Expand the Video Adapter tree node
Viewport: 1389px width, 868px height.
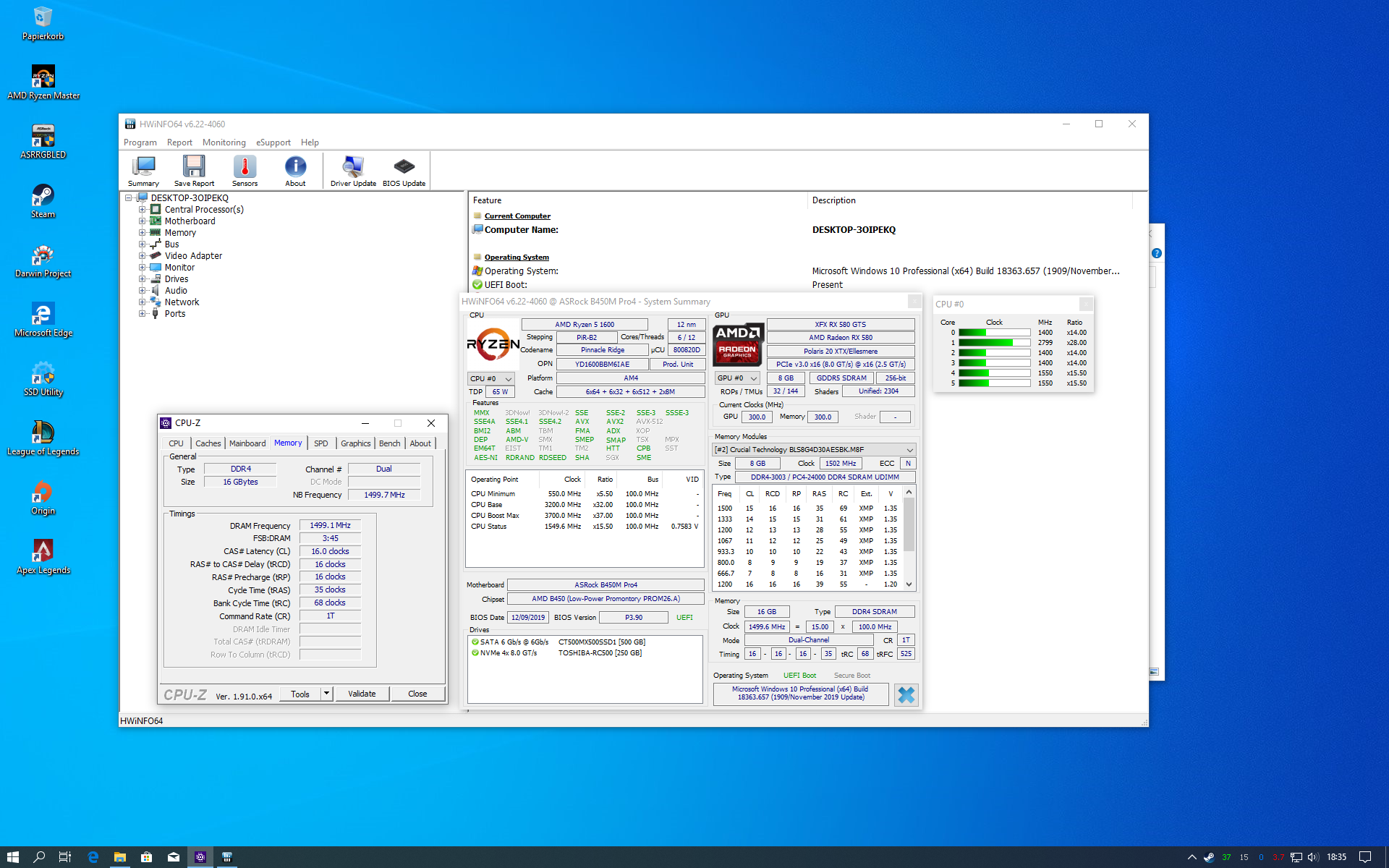tap(143, 256)
